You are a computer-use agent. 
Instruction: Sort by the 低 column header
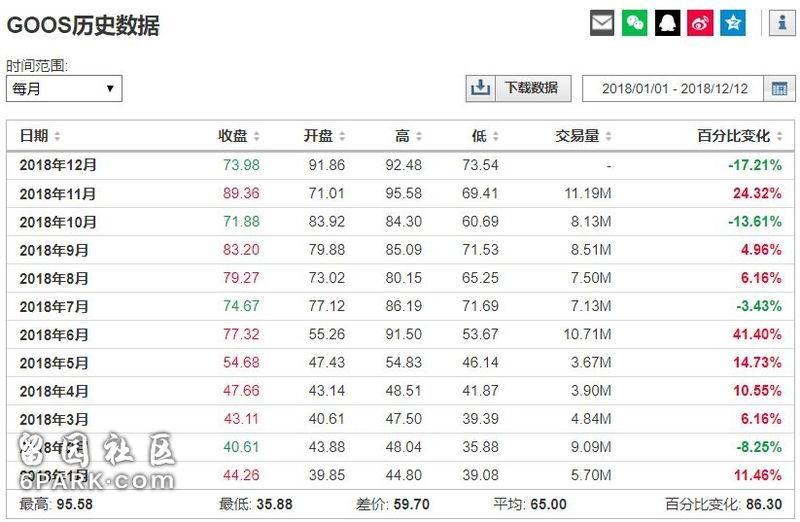click(x=485, y=136)
